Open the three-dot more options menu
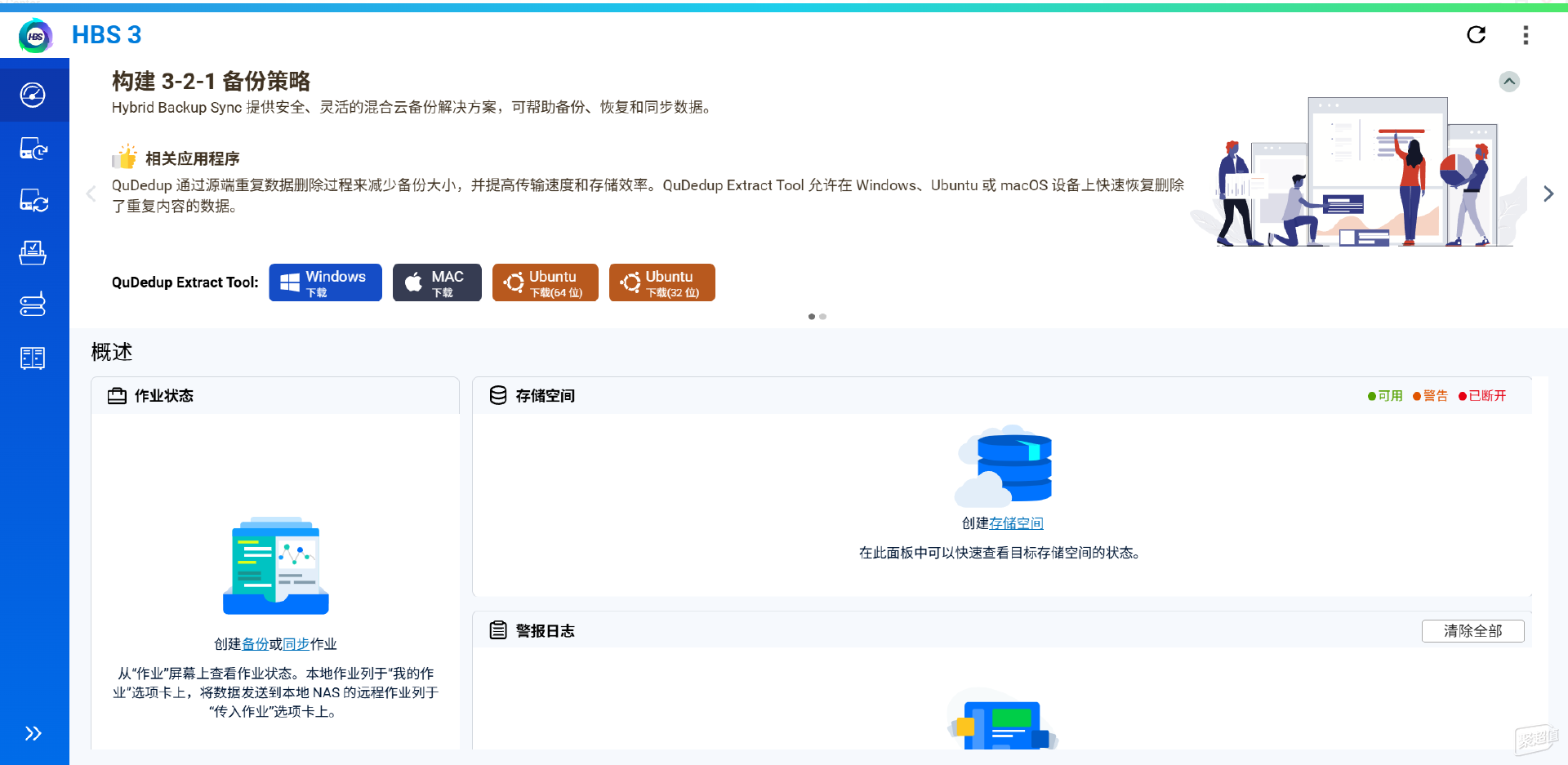The width and height of the screenshot is (1568, 765). [x=1526, y=35]
